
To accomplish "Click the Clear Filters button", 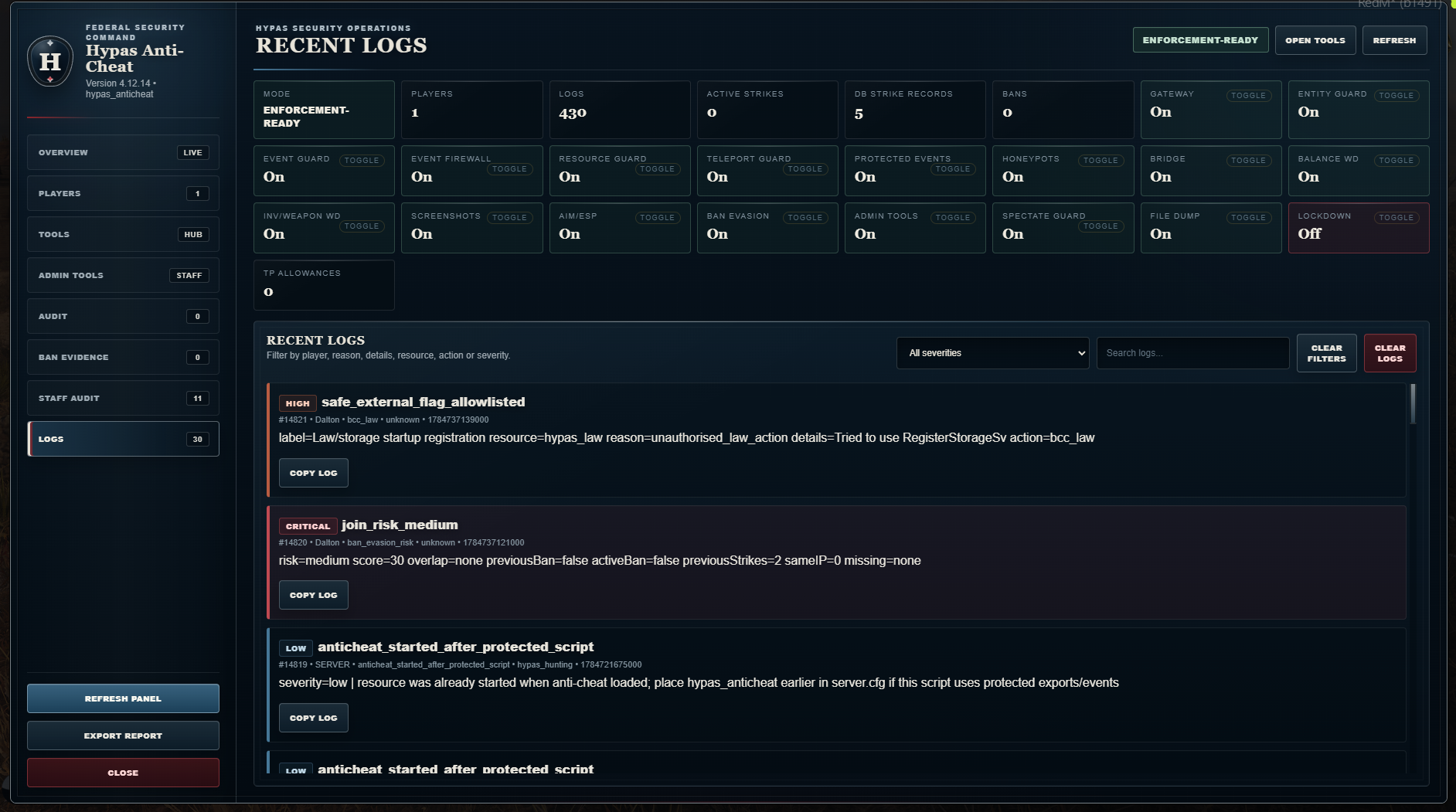I will point(1326,353).
